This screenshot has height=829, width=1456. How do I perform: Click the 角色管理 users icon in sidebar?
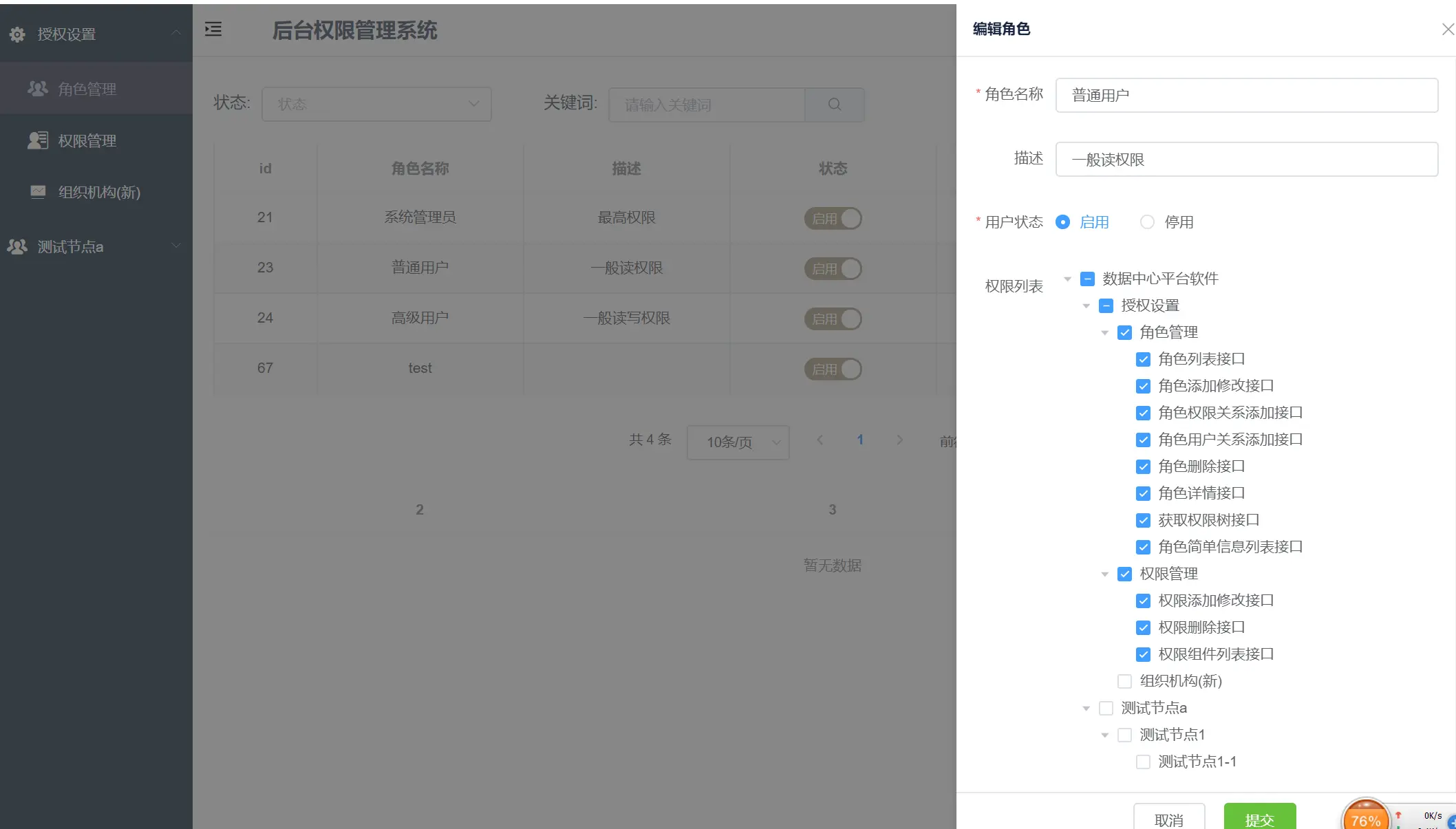[38, 89]
